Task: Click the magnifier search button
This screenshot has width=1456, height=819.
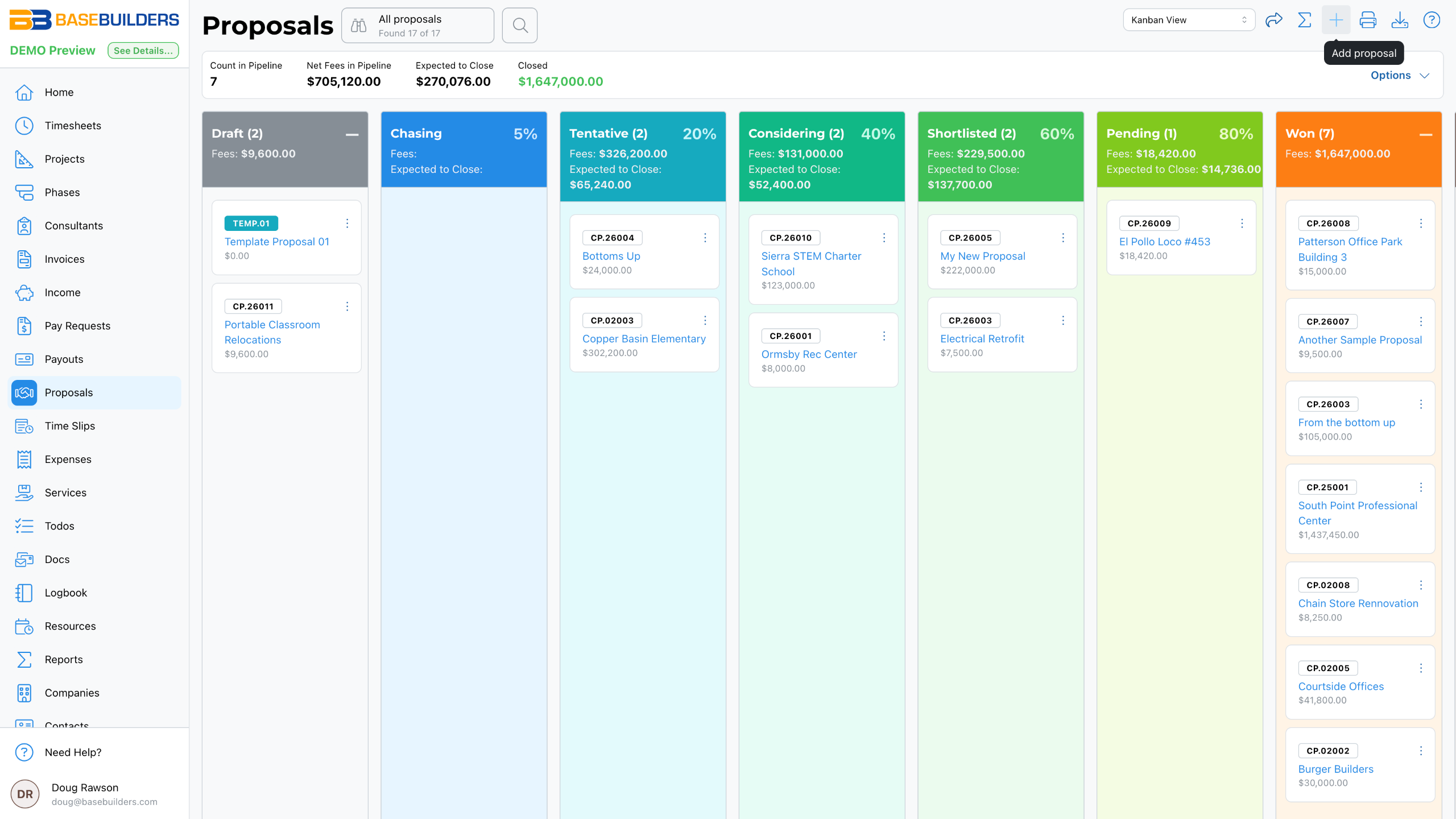Action: pos(520,26)
